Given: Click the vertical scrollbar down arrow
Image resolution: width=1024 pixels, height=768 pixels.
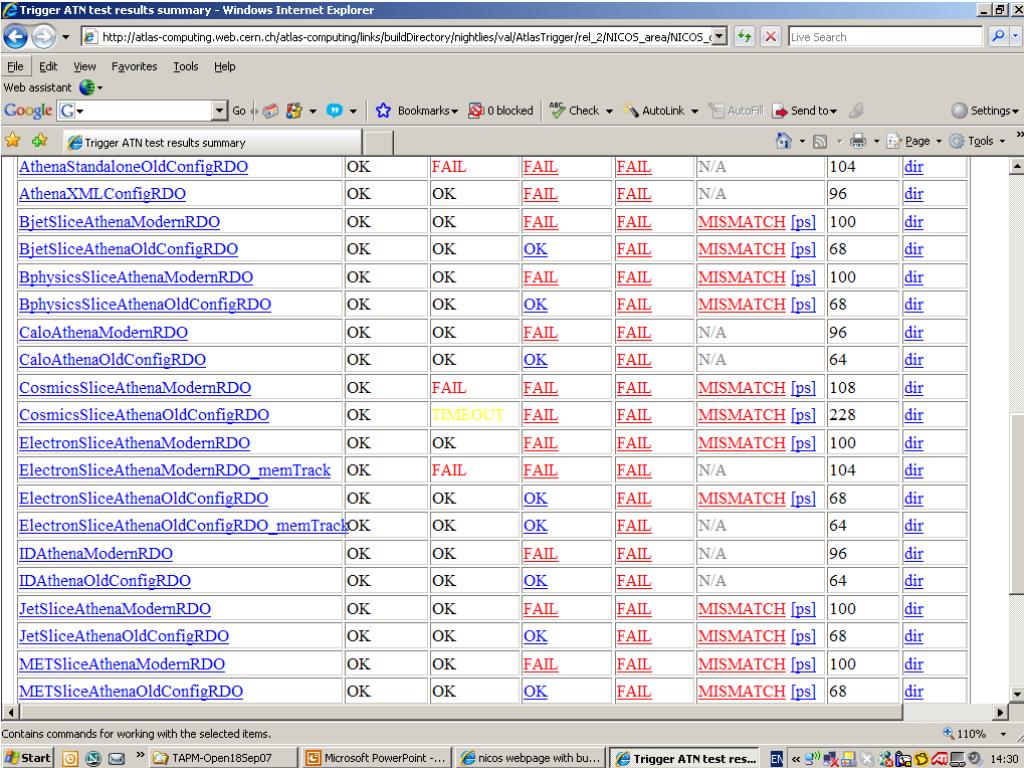Looking at the screenshot, I should click(x=1016, y=694).
